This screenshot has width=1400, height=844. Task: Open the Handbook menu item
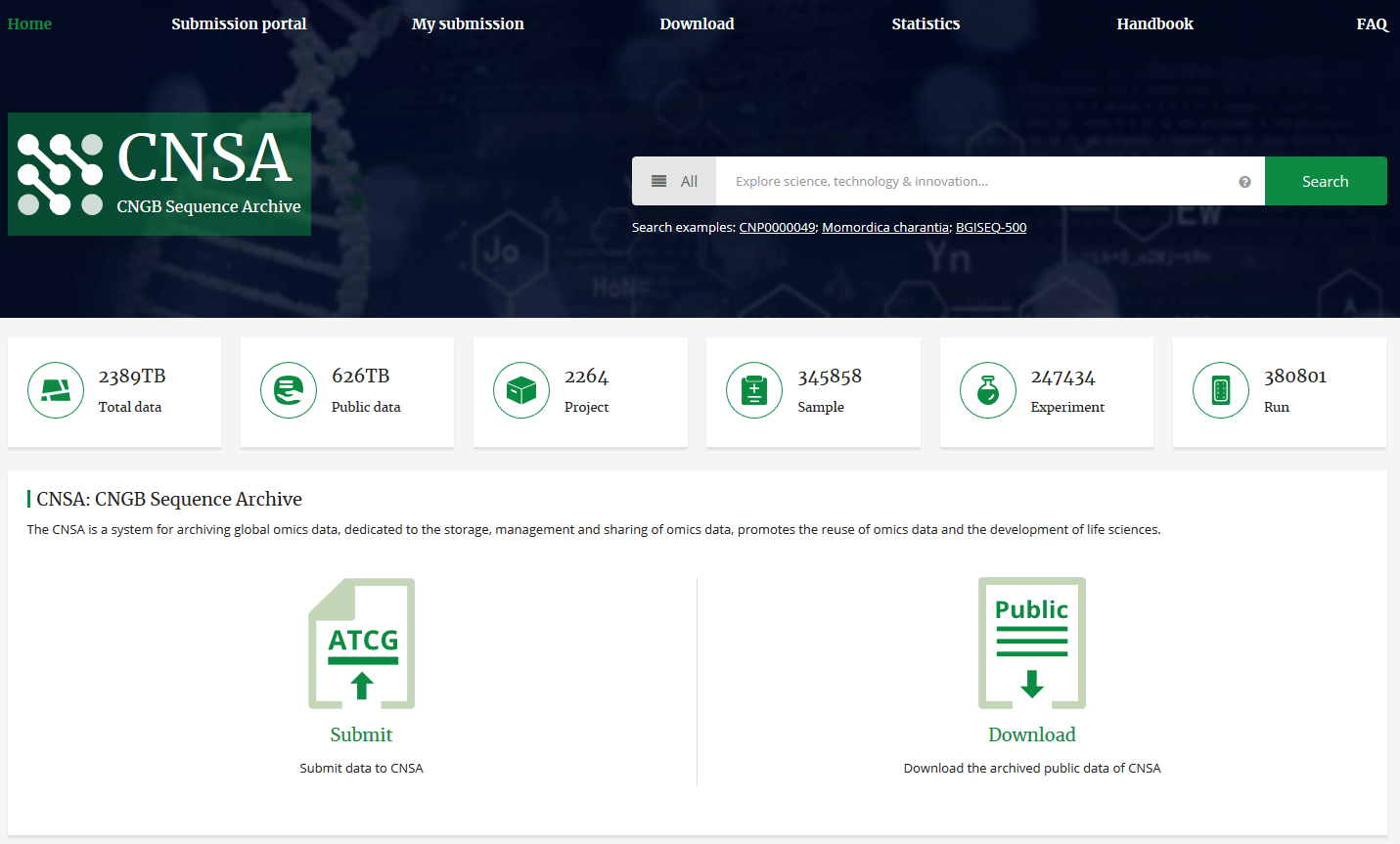[1154, 23]
